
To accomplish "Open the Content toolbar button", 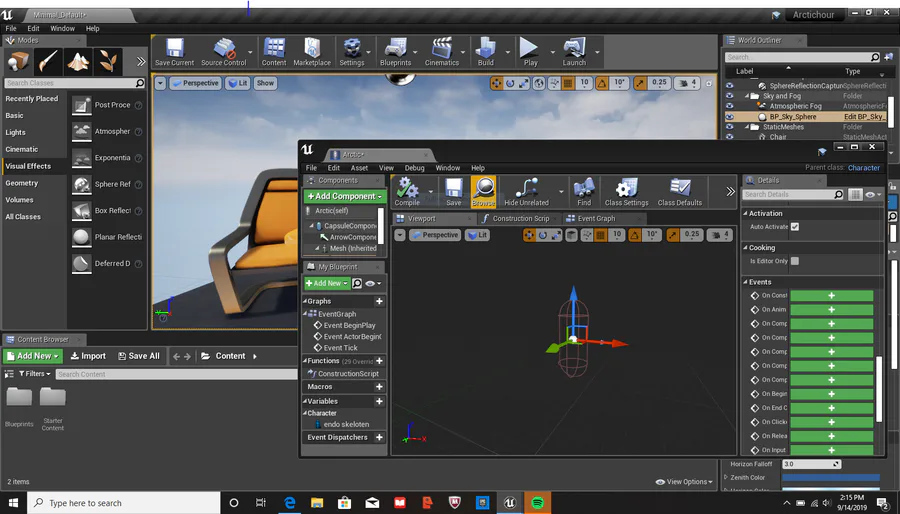I will pyautogui.click(x=274, y=52).
